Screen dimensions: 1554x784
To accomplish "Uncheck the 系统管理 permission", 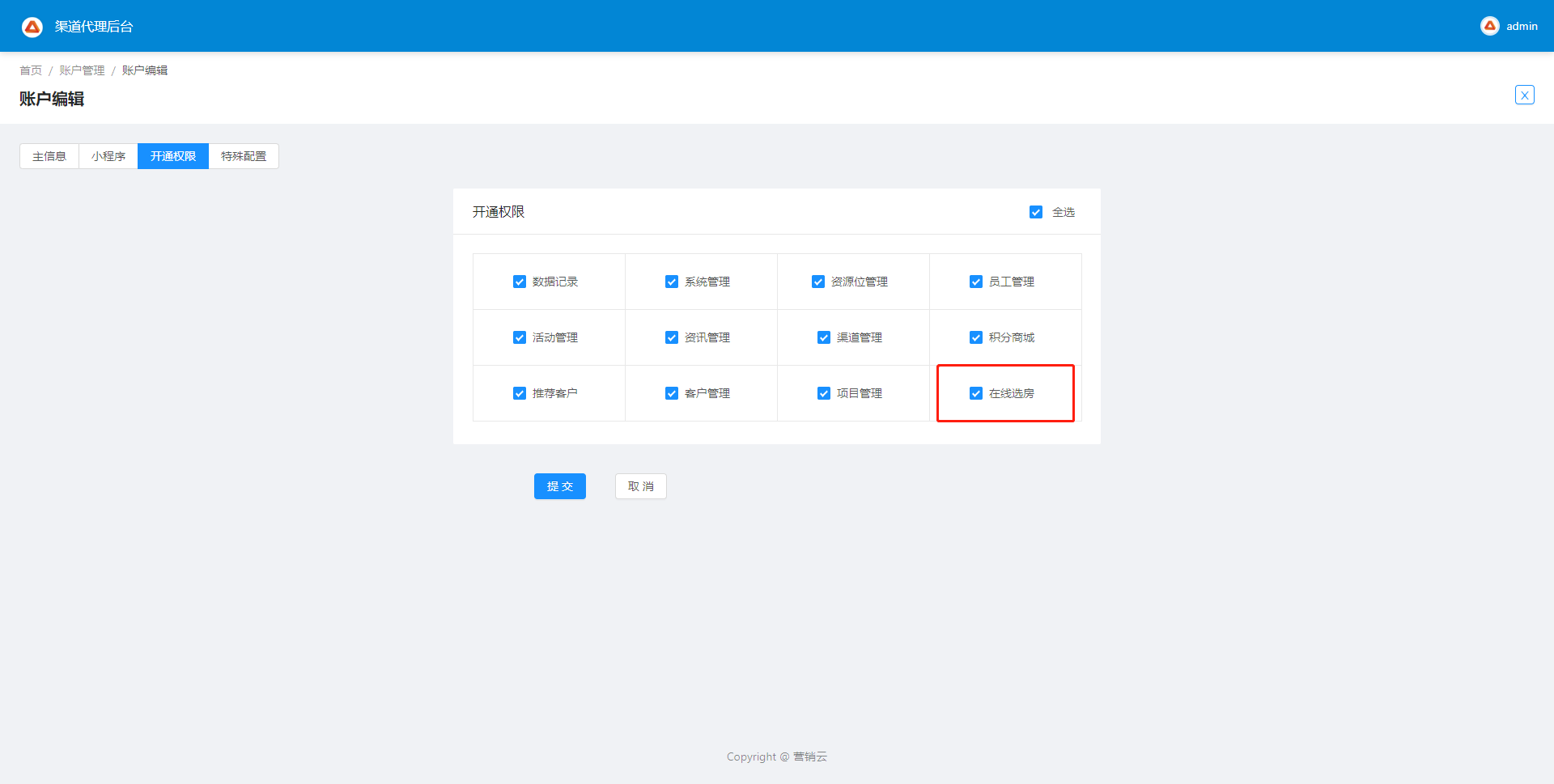I will (x=672, y=282).
